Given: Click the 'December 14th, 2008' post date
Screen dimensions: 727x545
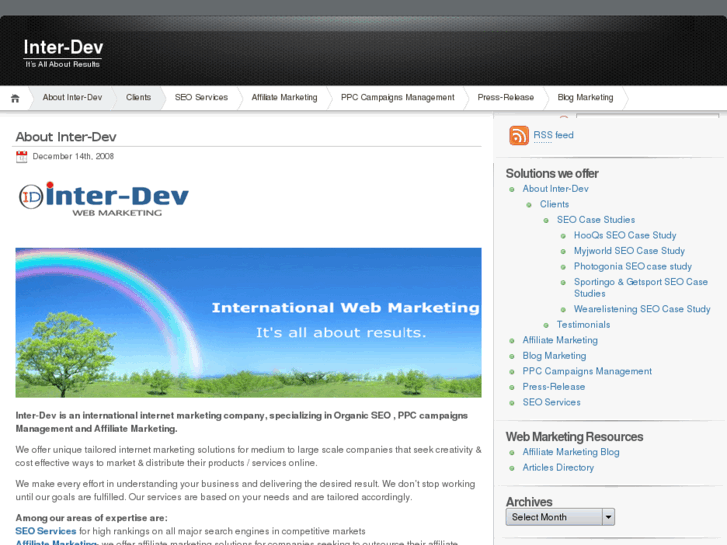Looking at the screenshot, I should (x=73, y=156).
